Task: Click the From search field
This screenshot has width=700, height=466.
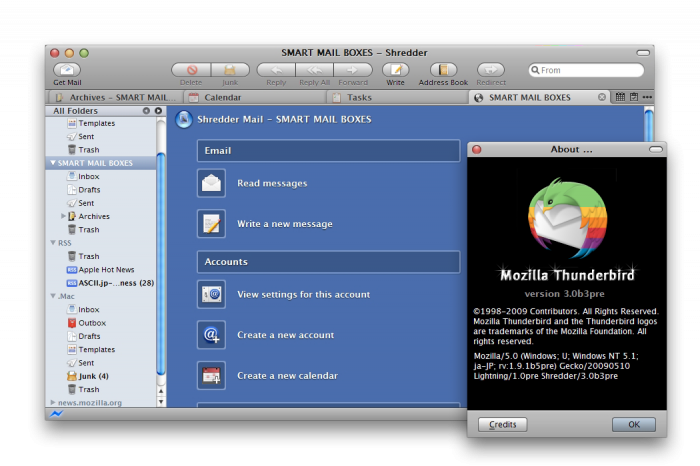Action: click(587, 70)
